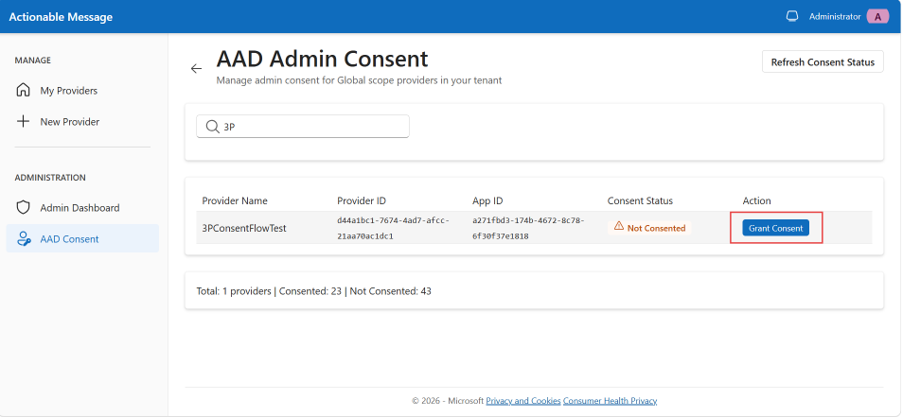Click the Not Consented status badge
This screenshot has height=417, width=903.
click(x=650, y=228)
